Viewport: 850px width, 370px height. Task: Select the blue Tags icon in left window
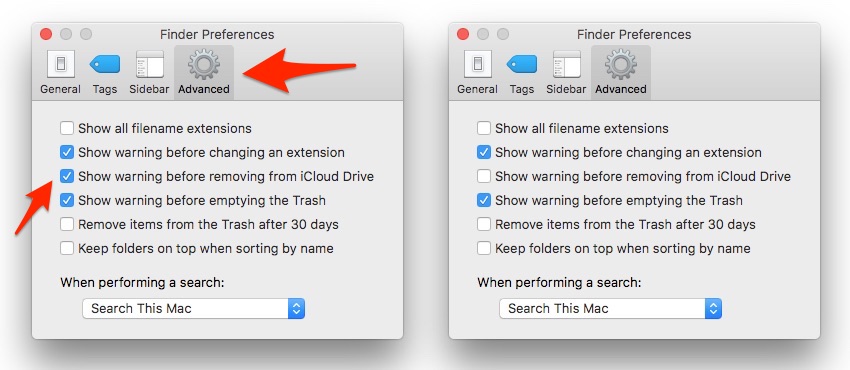pyautogui.click(x=105, y=64)
